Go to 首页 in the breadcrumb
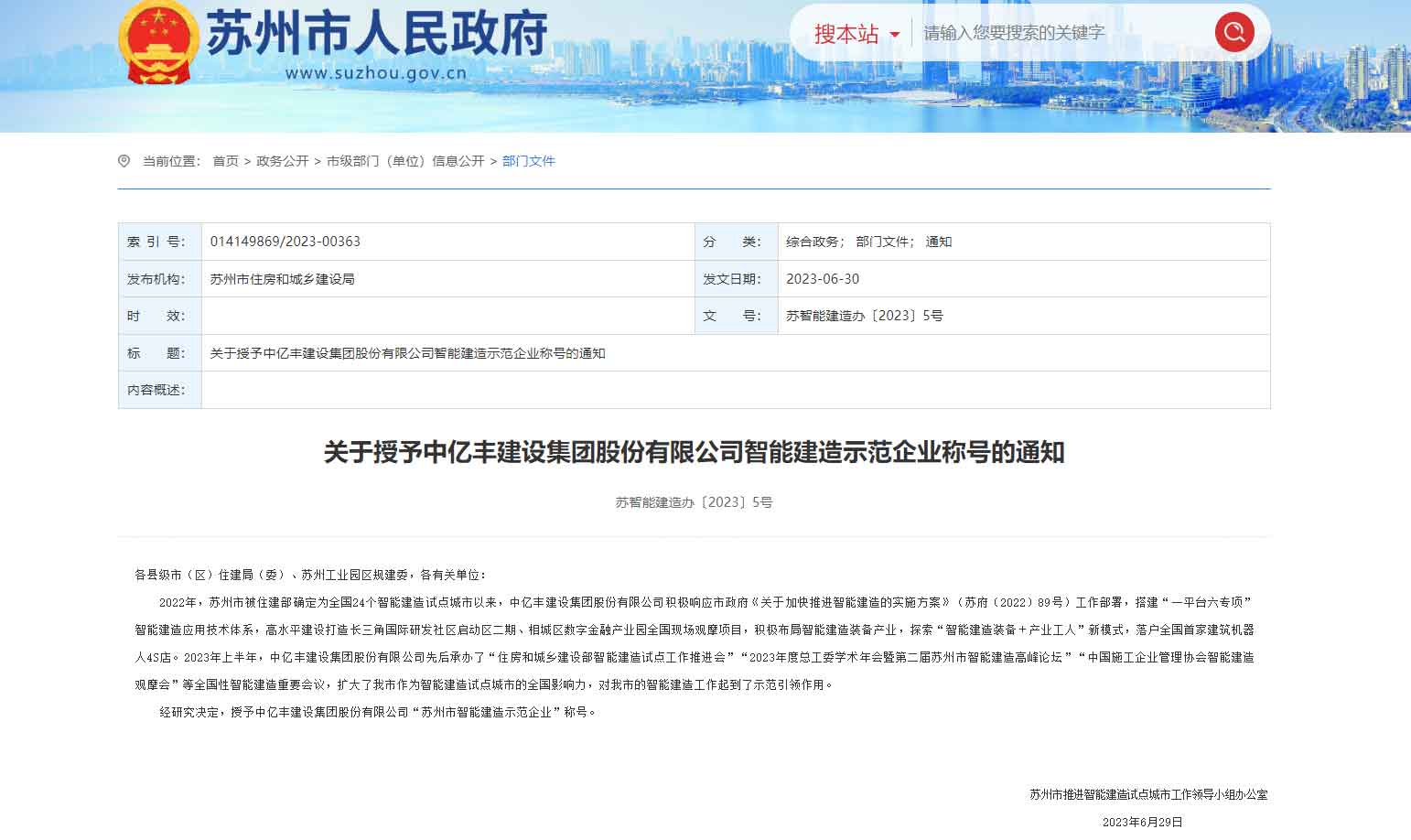The height and width of the screenshot is (840, 1411). (x=225, y=161)
